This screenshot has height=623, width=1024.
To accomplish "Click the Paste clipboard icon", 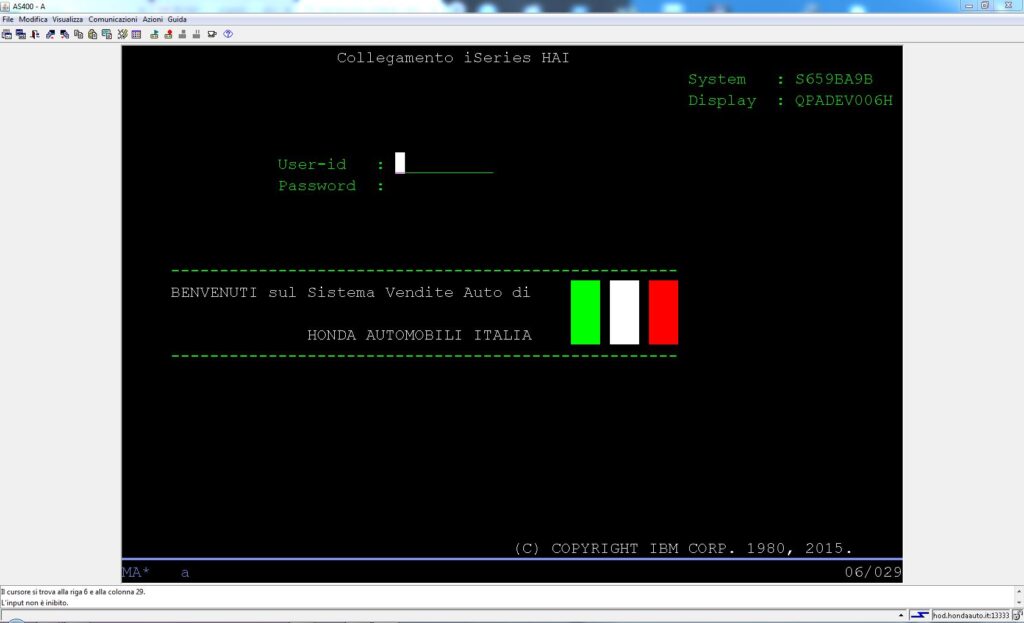I will click(92, 34).
